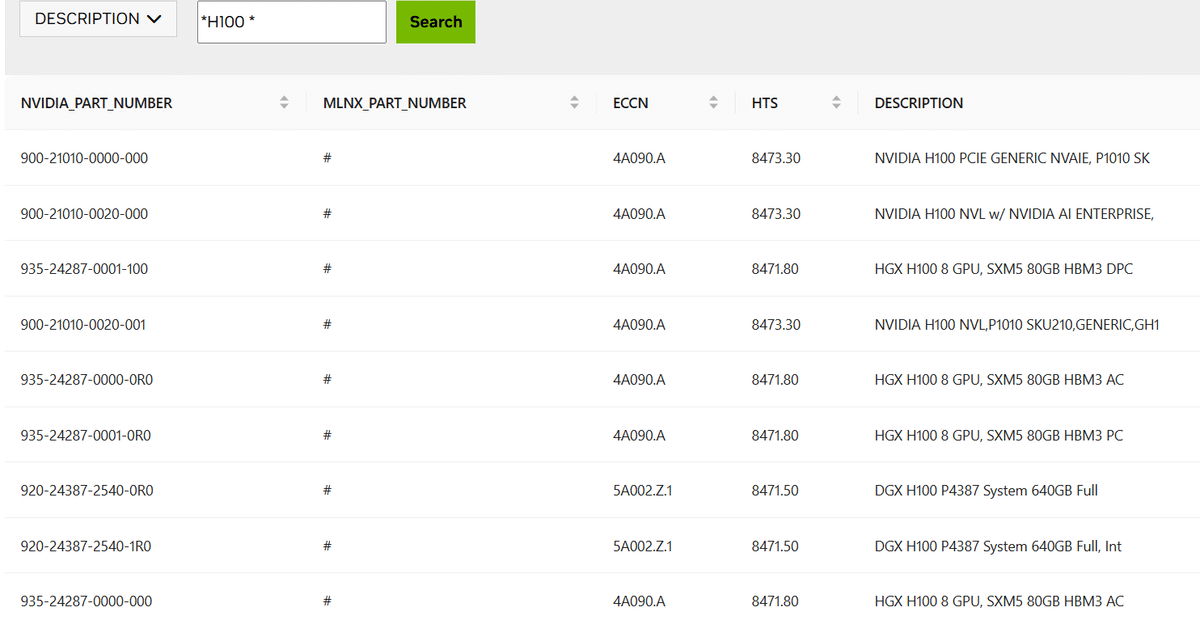This screenshot has width=1200, height=619.
Task: Click the NVIDIA H100 PCIE GENERIC NVAIE description
Action: tap(1011, 158)
